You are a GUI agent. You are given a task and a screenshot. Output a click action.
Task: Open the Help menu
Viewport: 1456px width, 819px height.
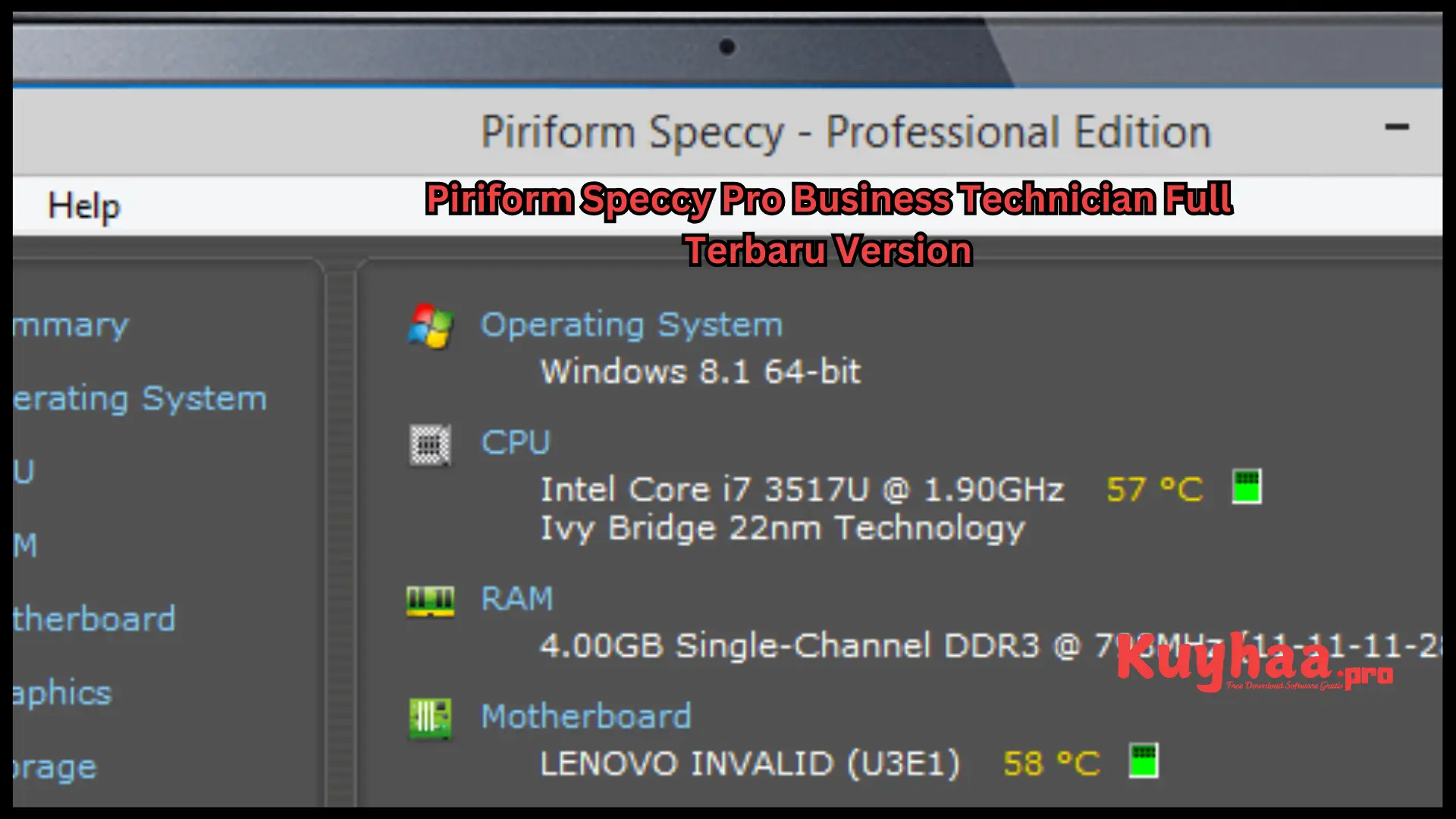[x=83, y=206]
